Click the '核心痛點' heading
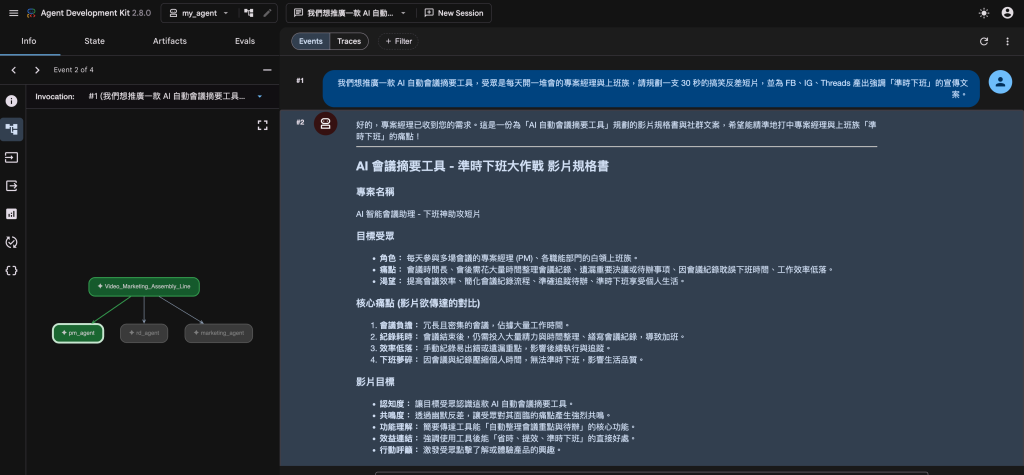The height and width of the screenshot is (475, 1024). tap(418, 303)
